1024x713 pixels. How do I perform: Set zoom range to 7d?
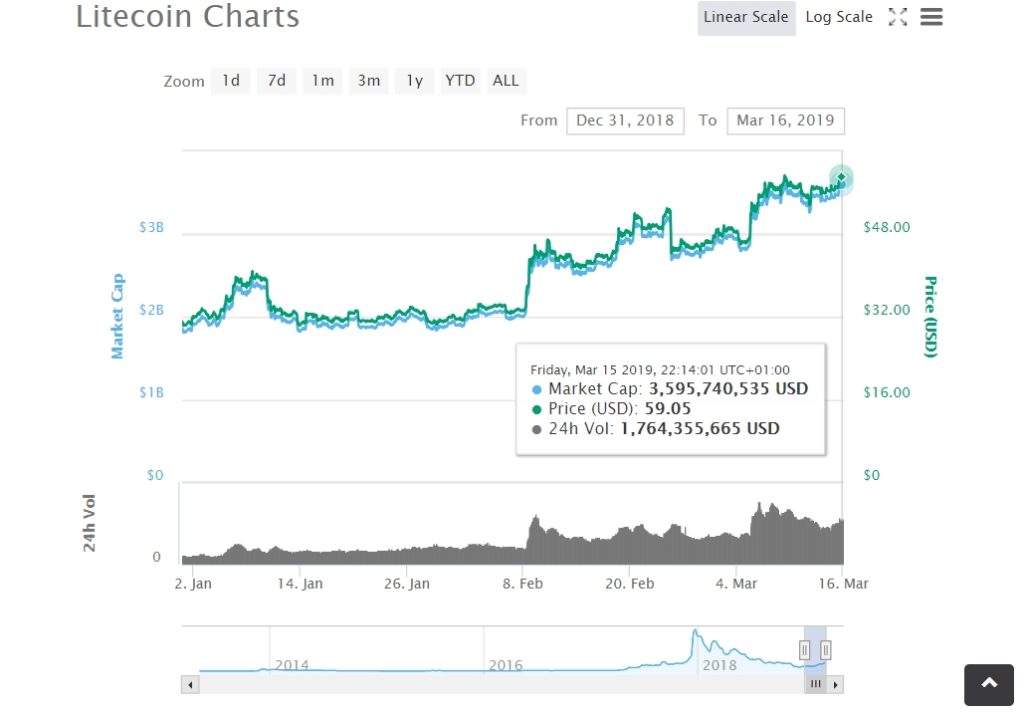click(276, 81)
